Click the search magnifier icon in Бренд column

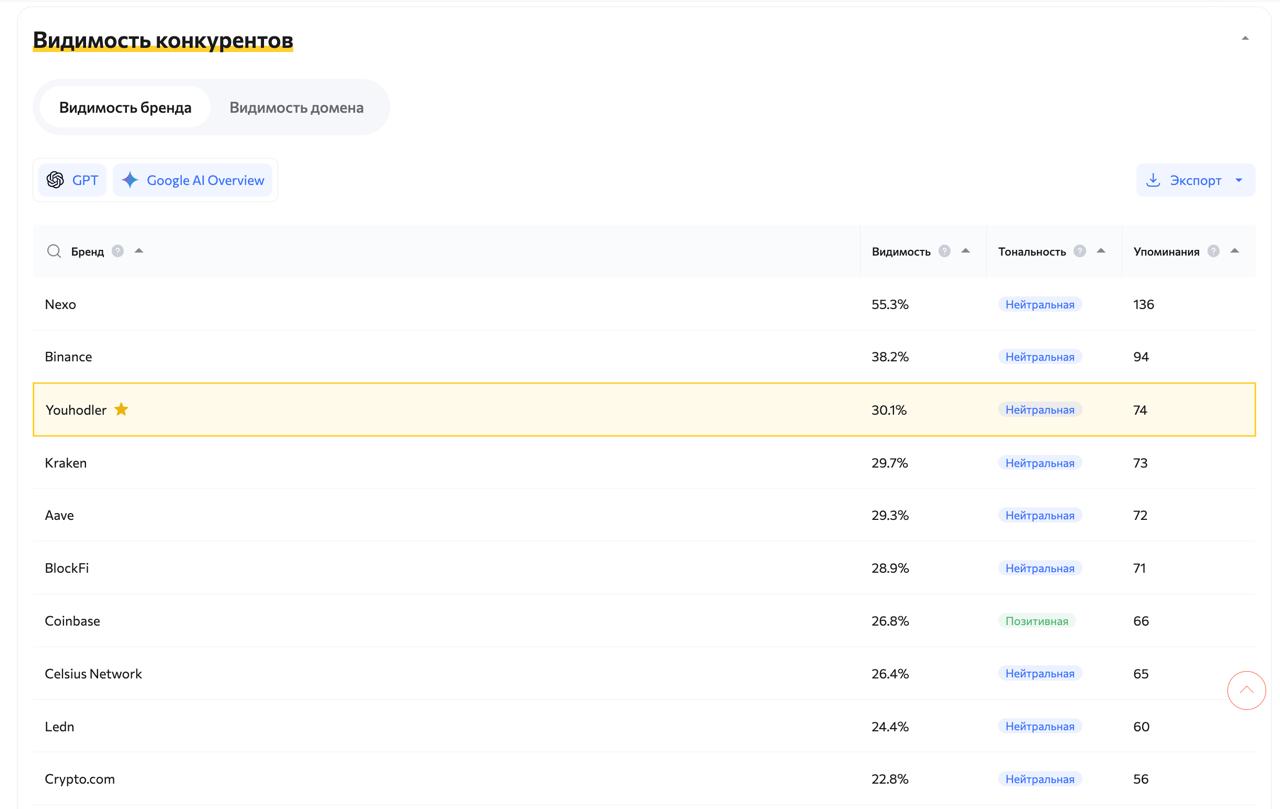click(54, 251)
